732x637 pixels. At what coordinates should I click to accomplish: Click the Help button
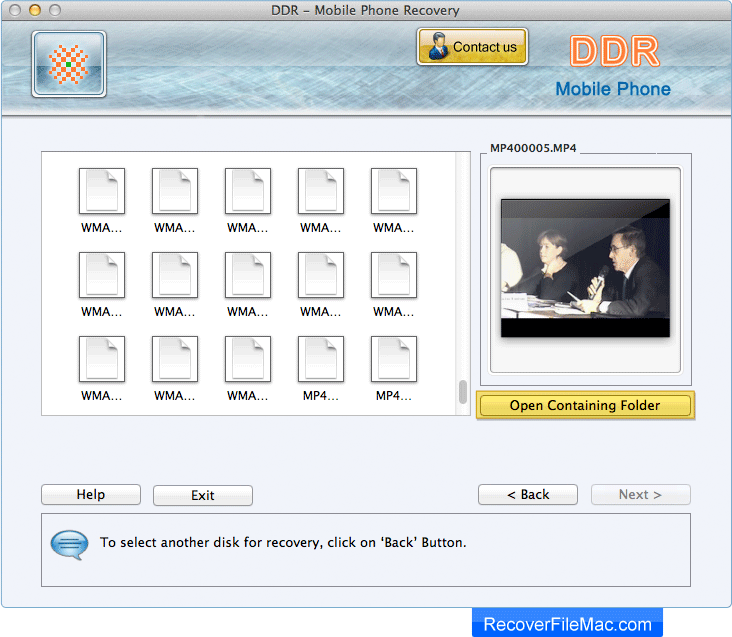[91, 495]
